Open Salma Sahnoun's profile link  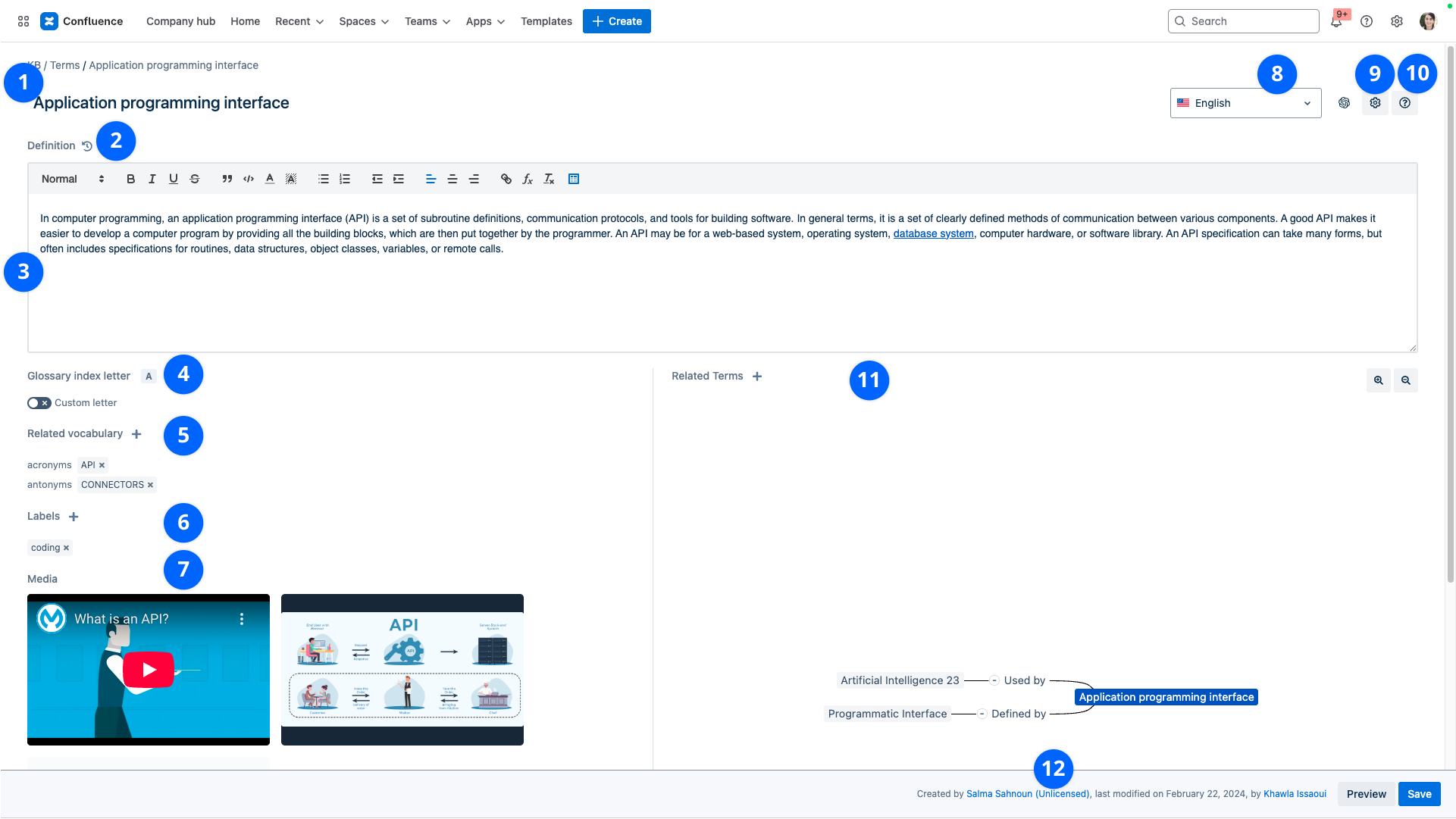pyautogui.click(x=1029, y=794)
